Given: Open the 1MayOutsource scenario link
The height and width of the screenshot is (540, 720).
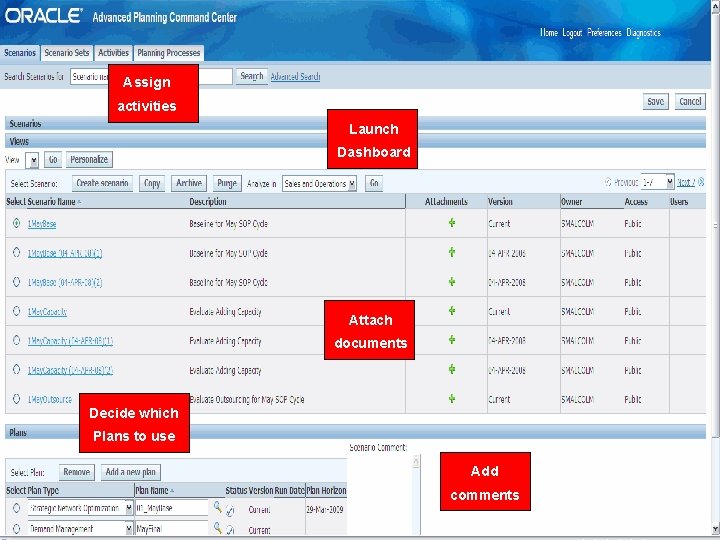Looking at the screenshot, I should pyautogui.click(x=50, y=399).
